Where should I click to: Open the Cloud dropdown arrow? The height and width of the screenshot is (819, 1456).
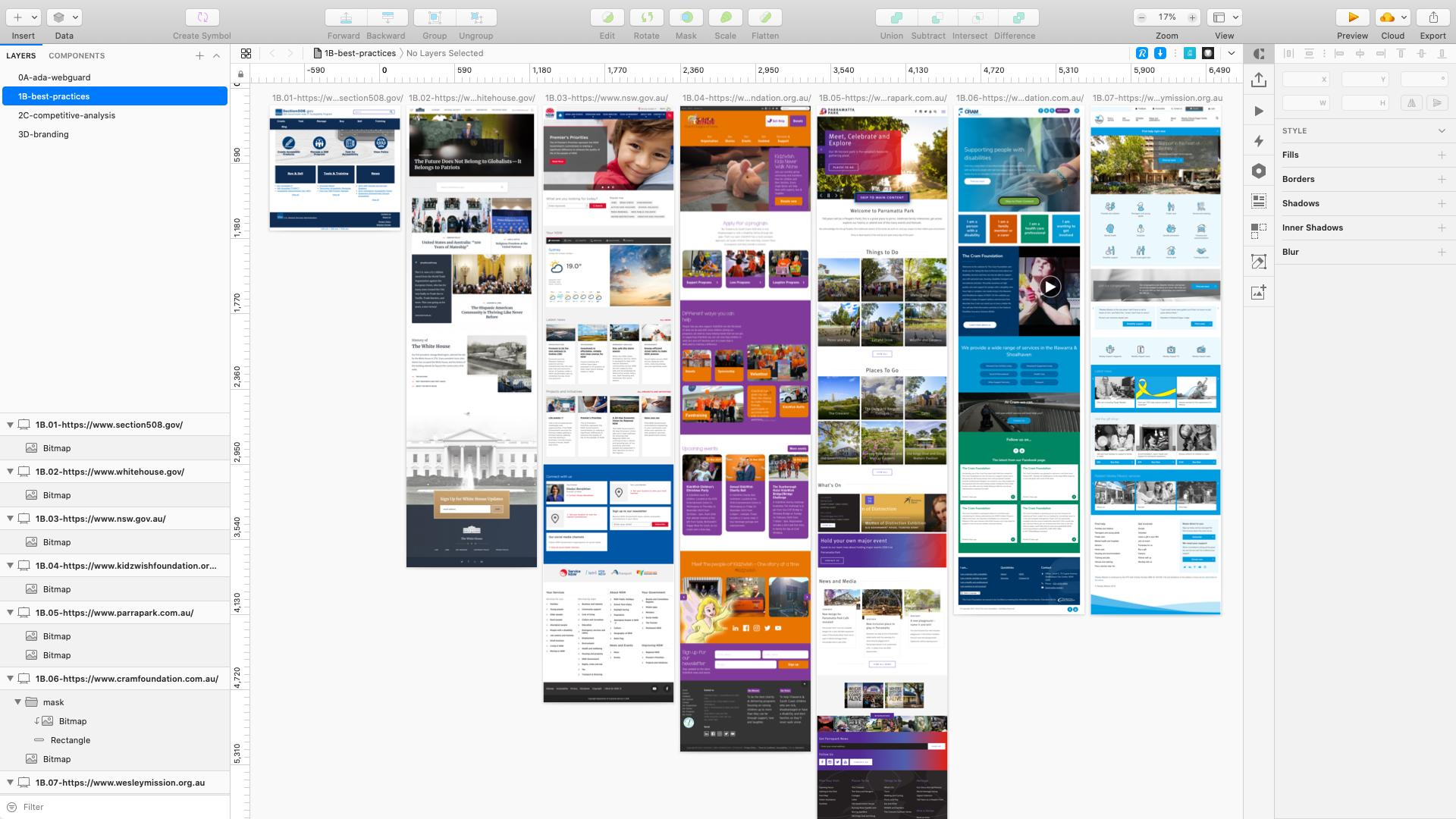tap(1404, 17)
